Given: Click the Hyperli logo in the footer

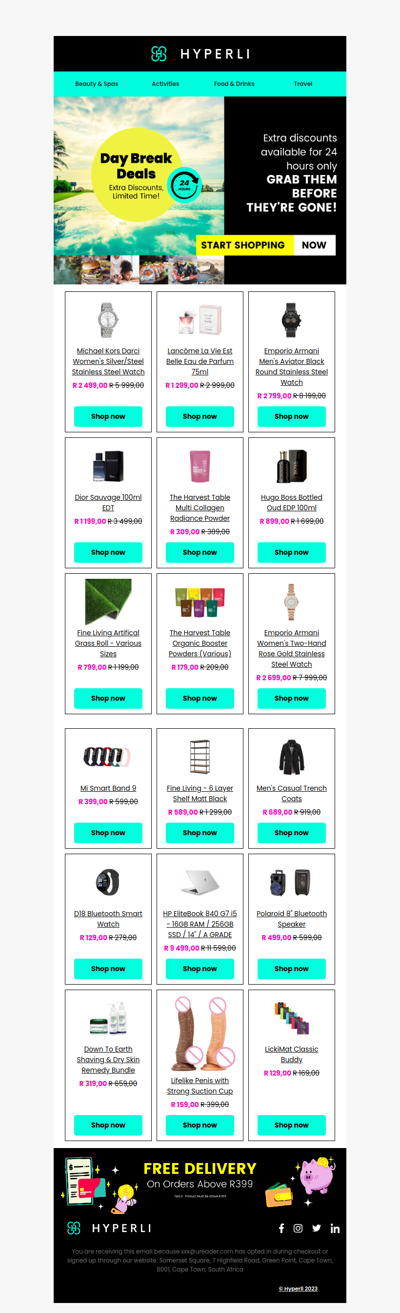Looking at the screenshot, I should pyautogui.click(x=109, y=1227).
